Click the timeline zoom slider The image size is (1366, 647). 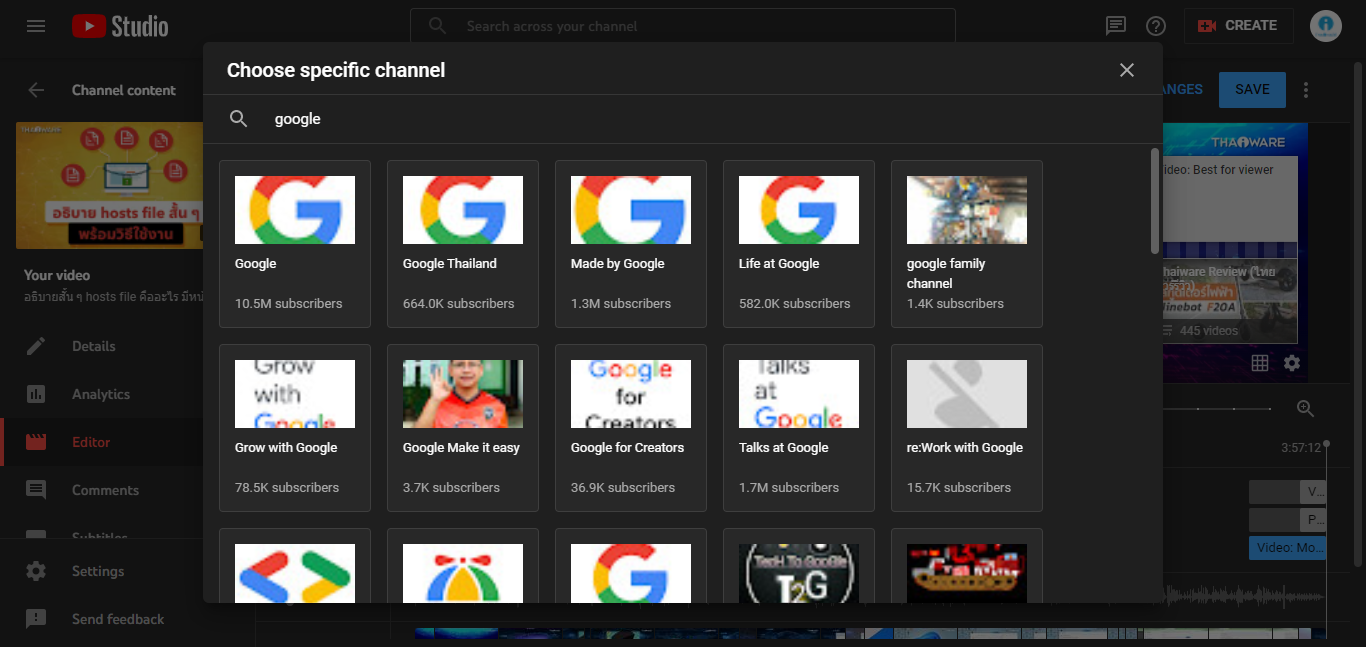(1218, 408)
